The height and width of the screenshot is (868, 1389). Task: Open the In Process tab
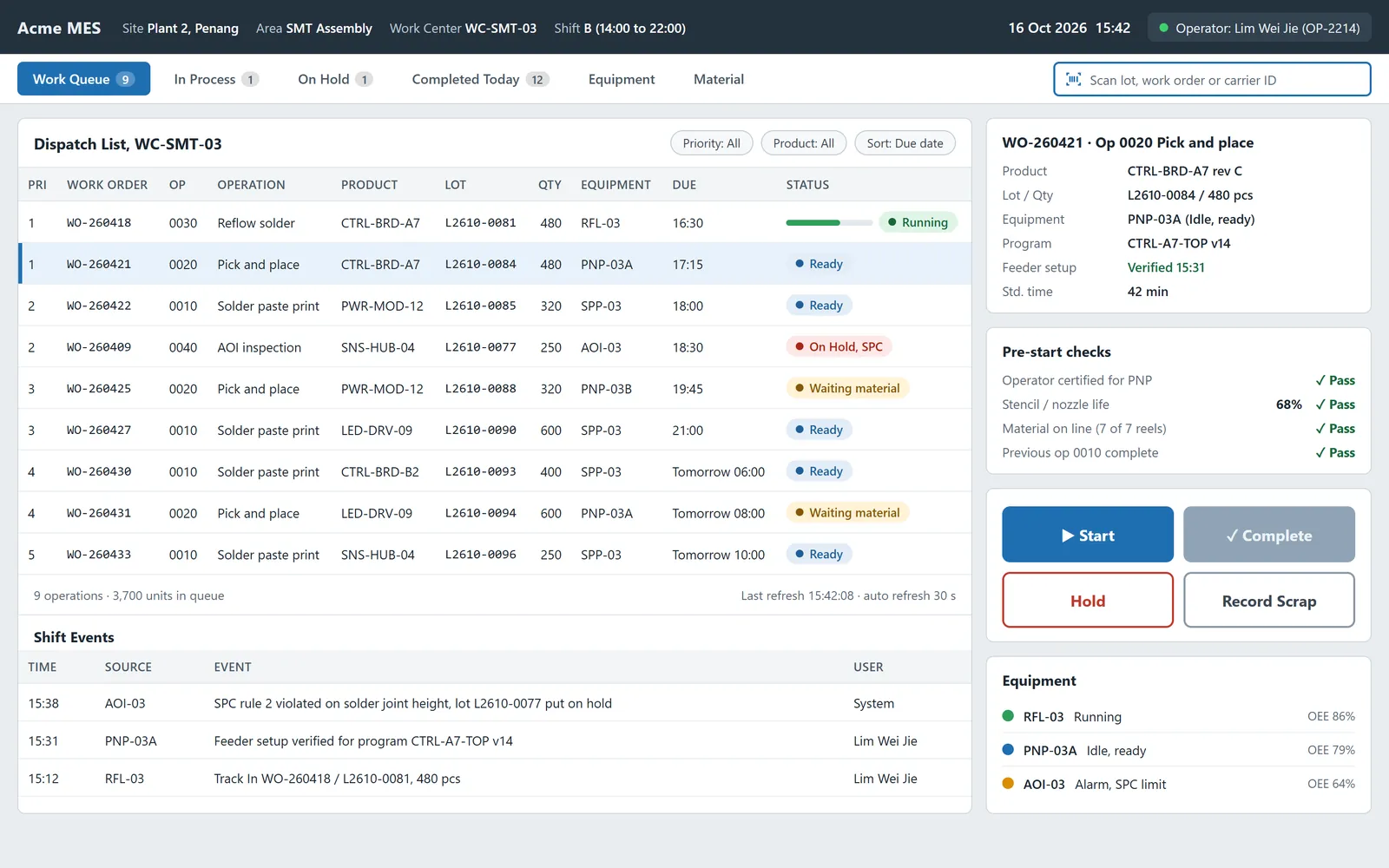point(216,79)
